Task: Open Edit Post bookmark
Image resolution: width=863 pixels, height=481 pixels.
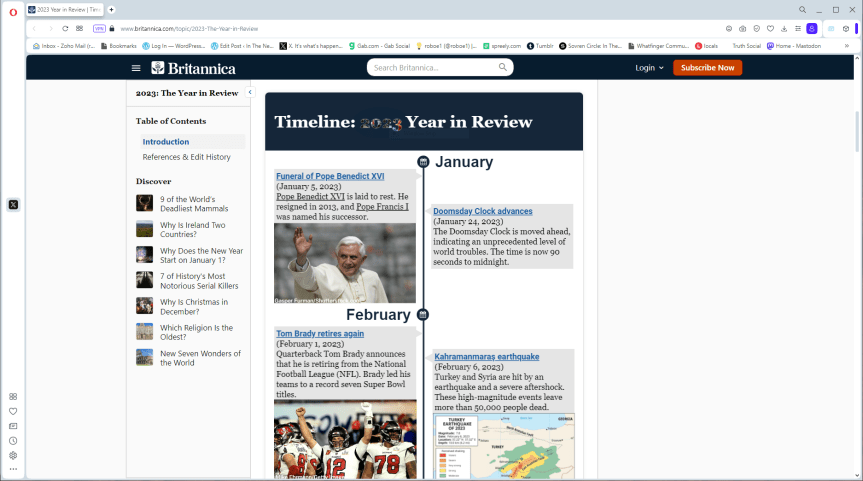Action: tap(242, 46)
